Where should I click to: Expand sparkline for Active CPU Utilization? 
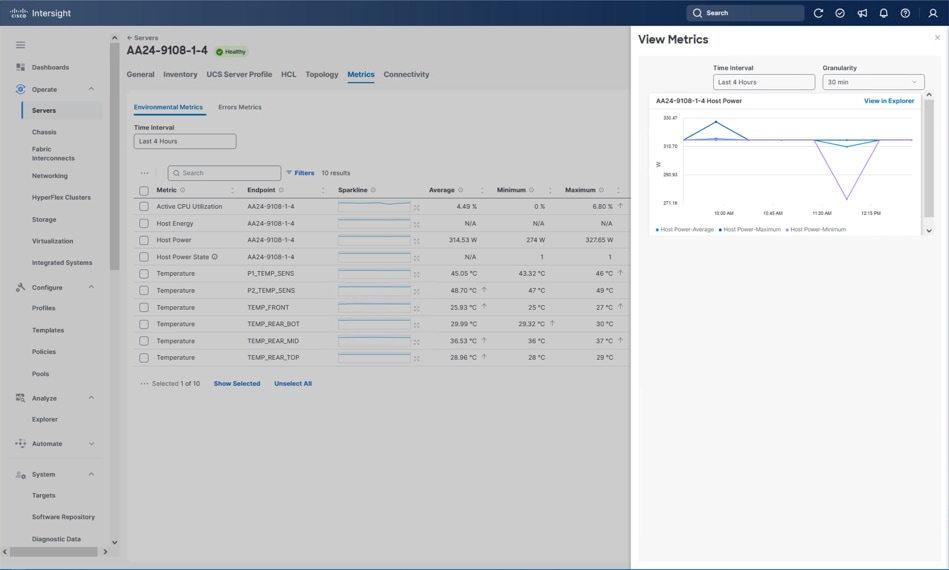click(417, 207)
